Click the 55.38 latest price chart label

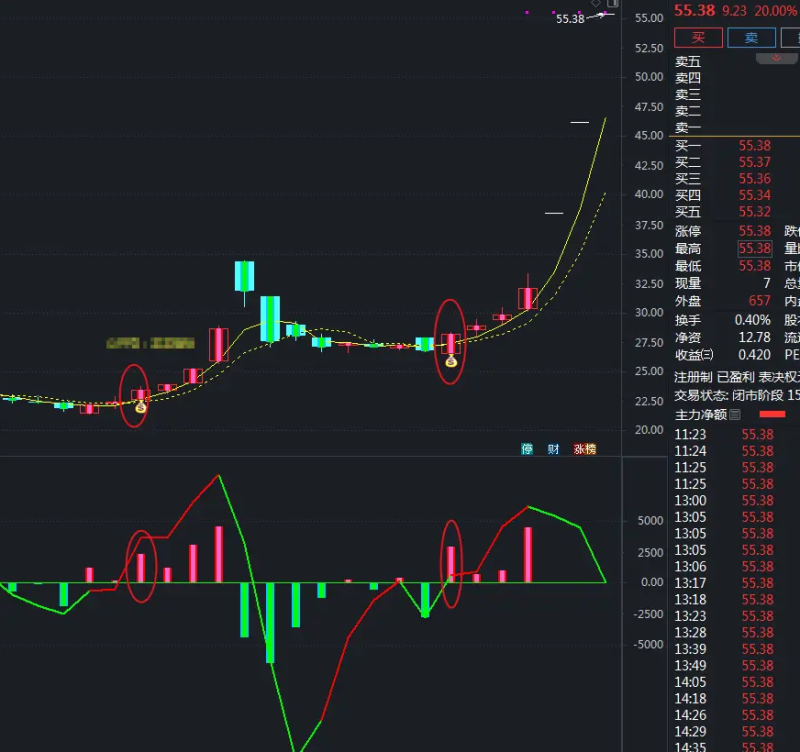click(570, 19)
